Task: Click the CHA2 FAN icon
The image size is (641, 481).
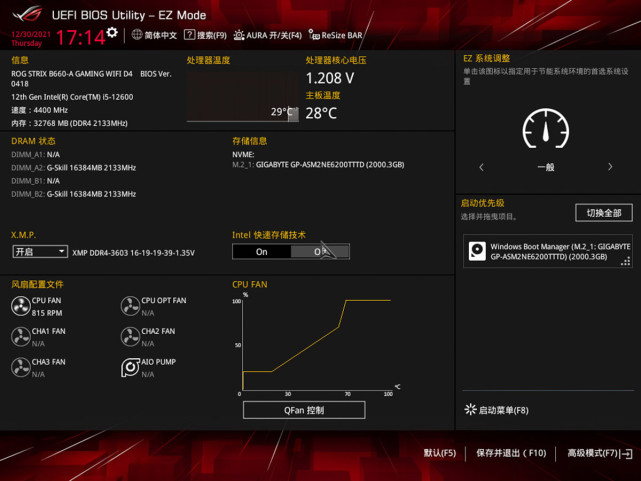Action: coord(130,337)
